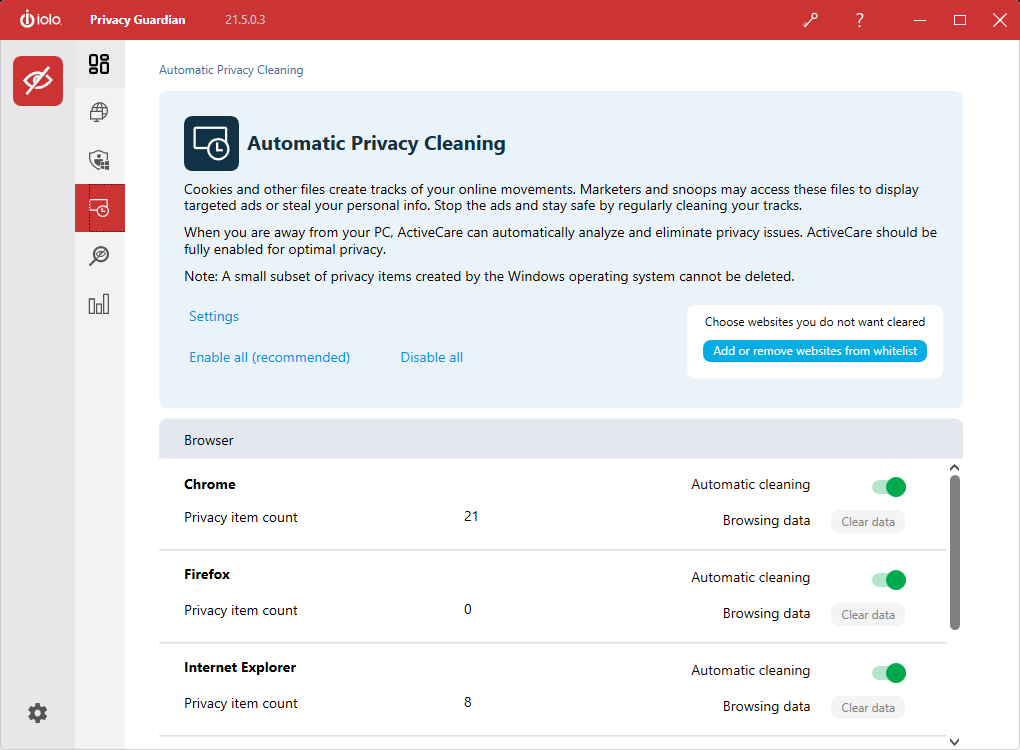Screen dimensions: 1020x750
Task: Click the Firefox browser name
Action: [x=207, y=574]
